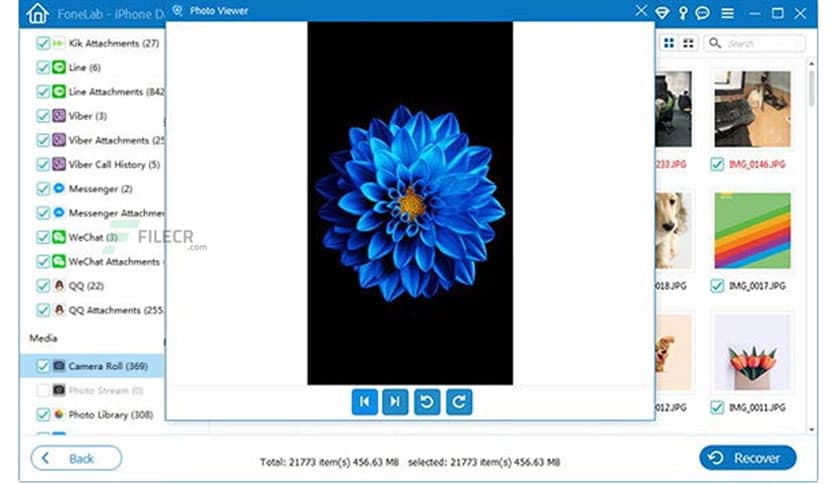Click the search input field

(x=754, y=43)
